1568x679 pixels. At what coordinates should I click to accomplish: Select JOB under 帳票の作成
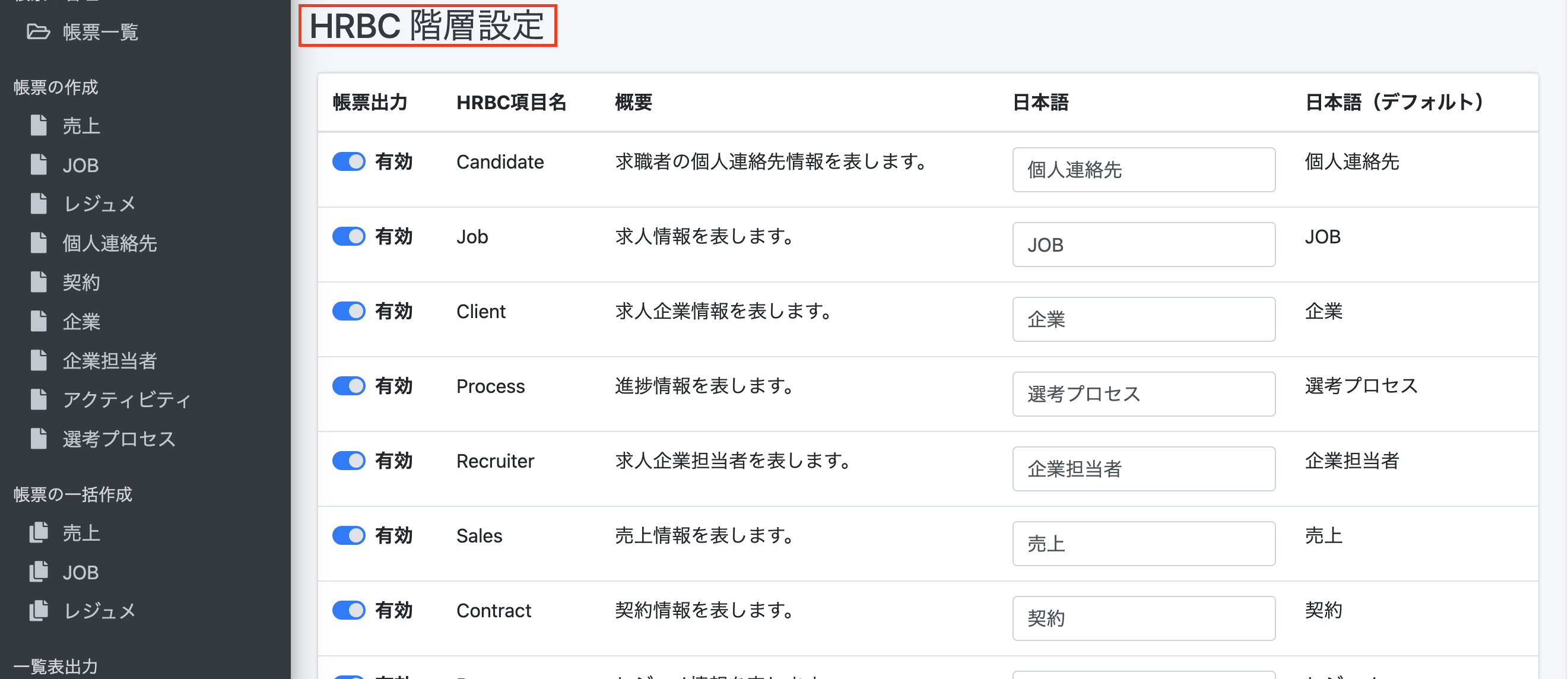(80, 165)
